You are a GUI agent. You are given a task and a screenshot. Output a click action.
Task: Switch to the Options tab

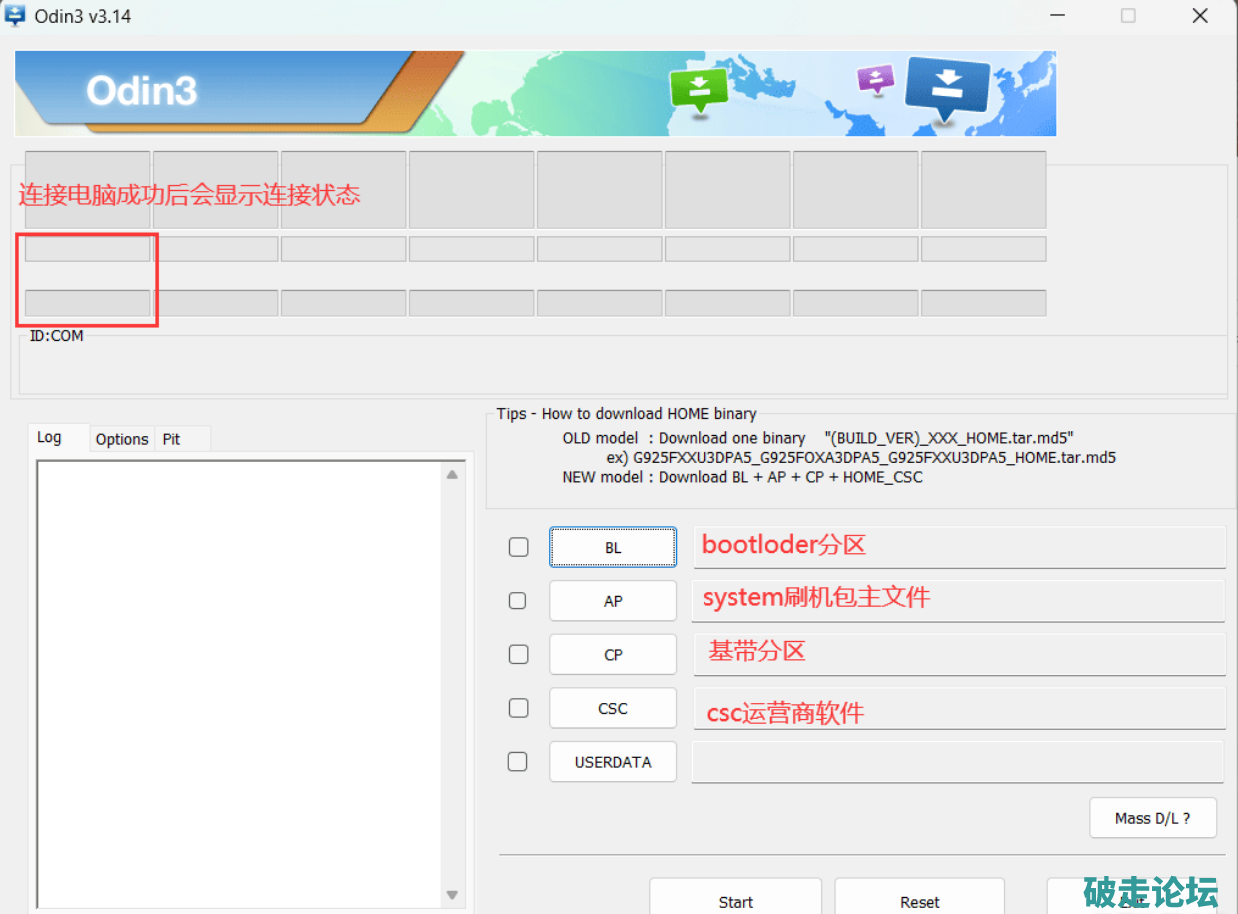pyautogui.click(x=122, y=439)
